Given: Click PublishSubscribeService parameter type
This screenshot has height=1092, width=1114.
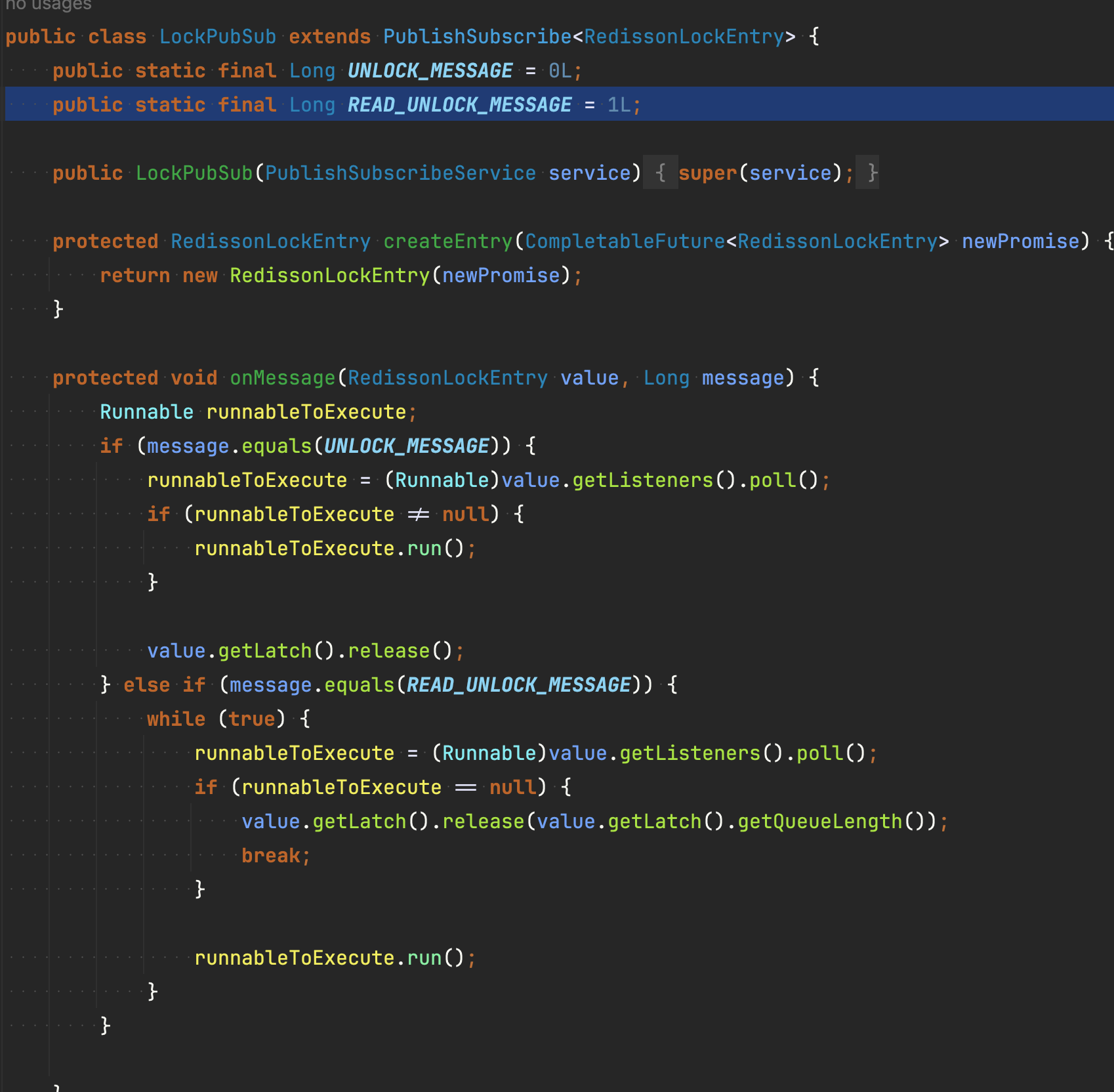Looking at the screenshot, I should click(401, 173).
